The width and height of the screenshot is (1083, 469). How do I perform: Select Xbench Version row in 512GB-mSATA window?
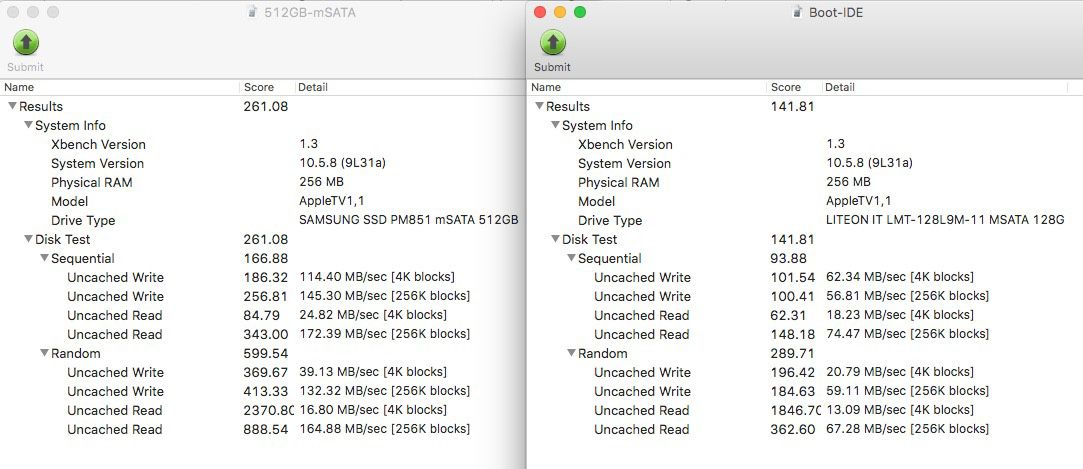[262, 144]
